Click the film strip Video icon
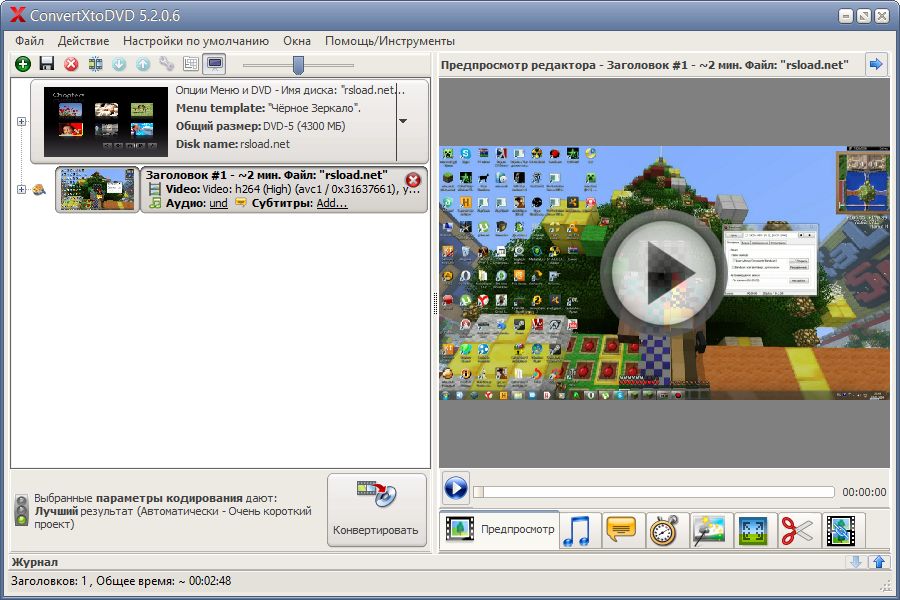900x600 pixels. (155, 189)
